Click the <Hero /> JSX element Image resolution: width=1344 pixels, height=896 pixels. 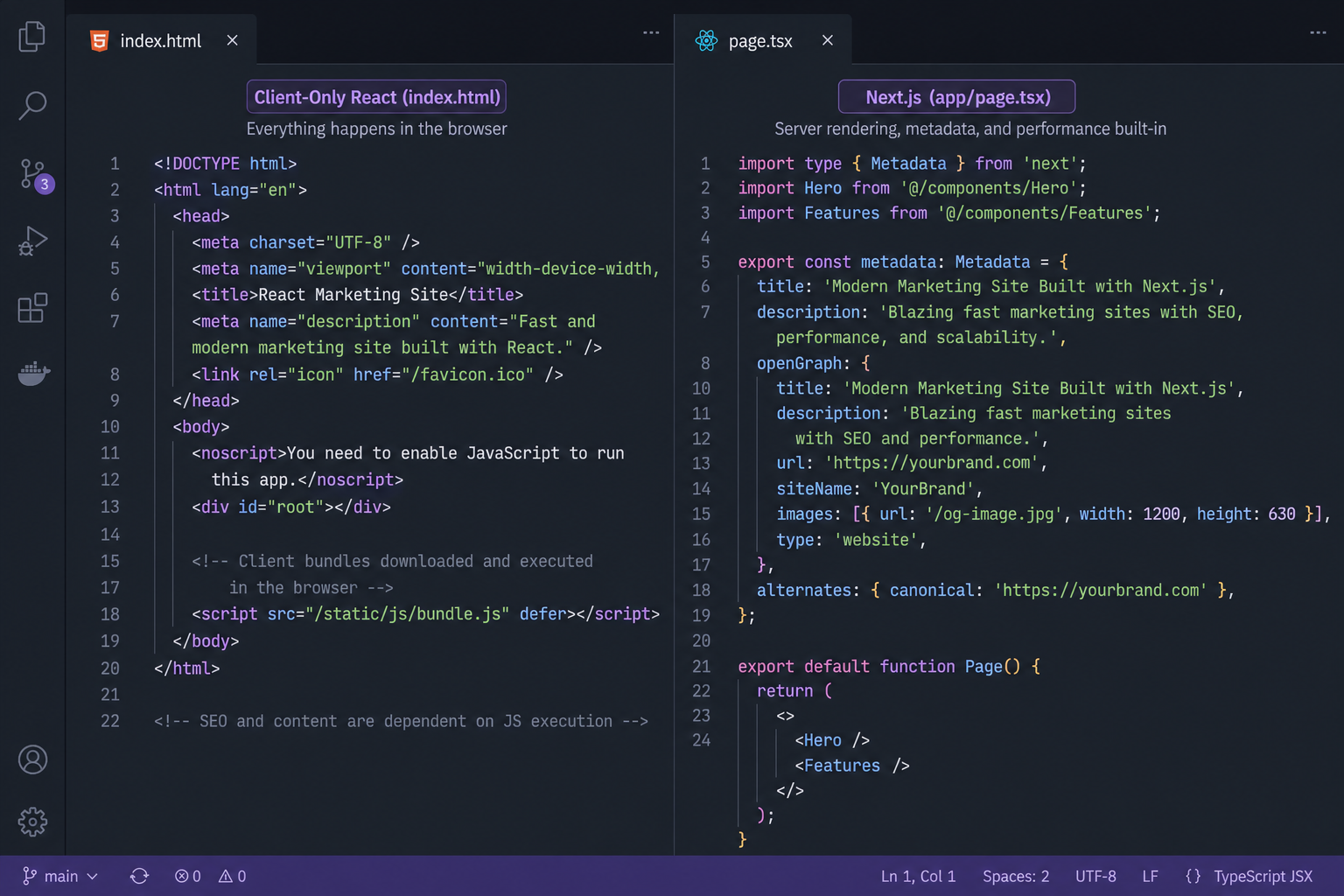(832, 740)
